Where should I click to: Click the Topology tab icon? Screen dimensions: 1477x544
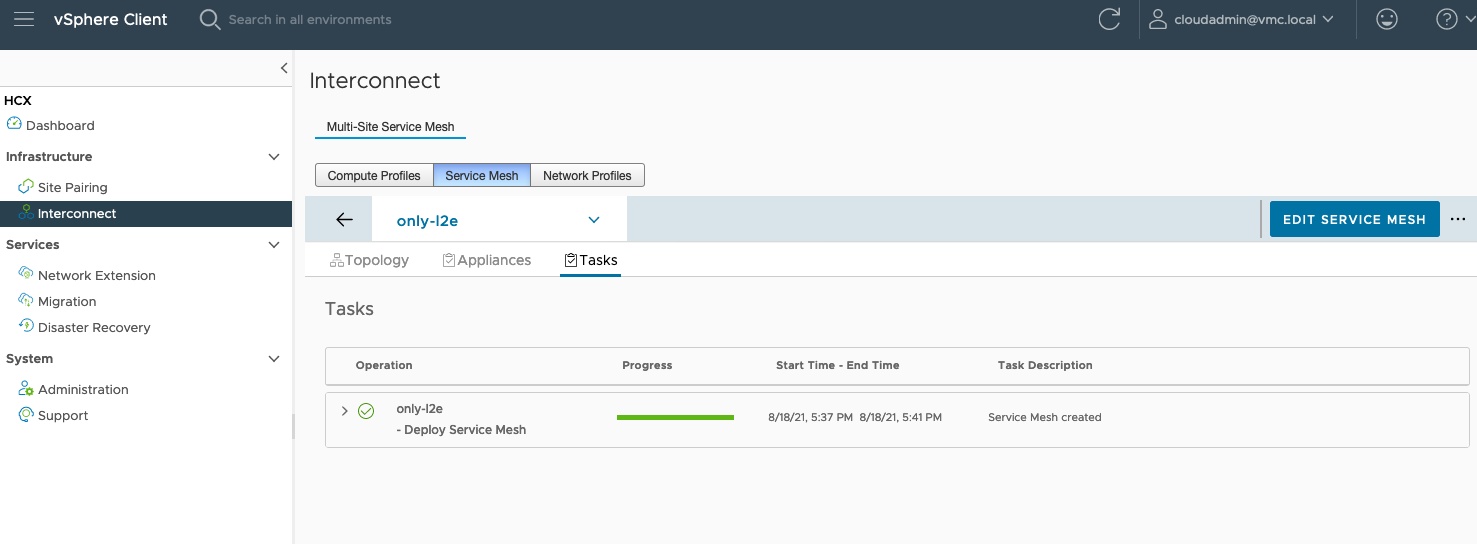[x=337, y=260]
